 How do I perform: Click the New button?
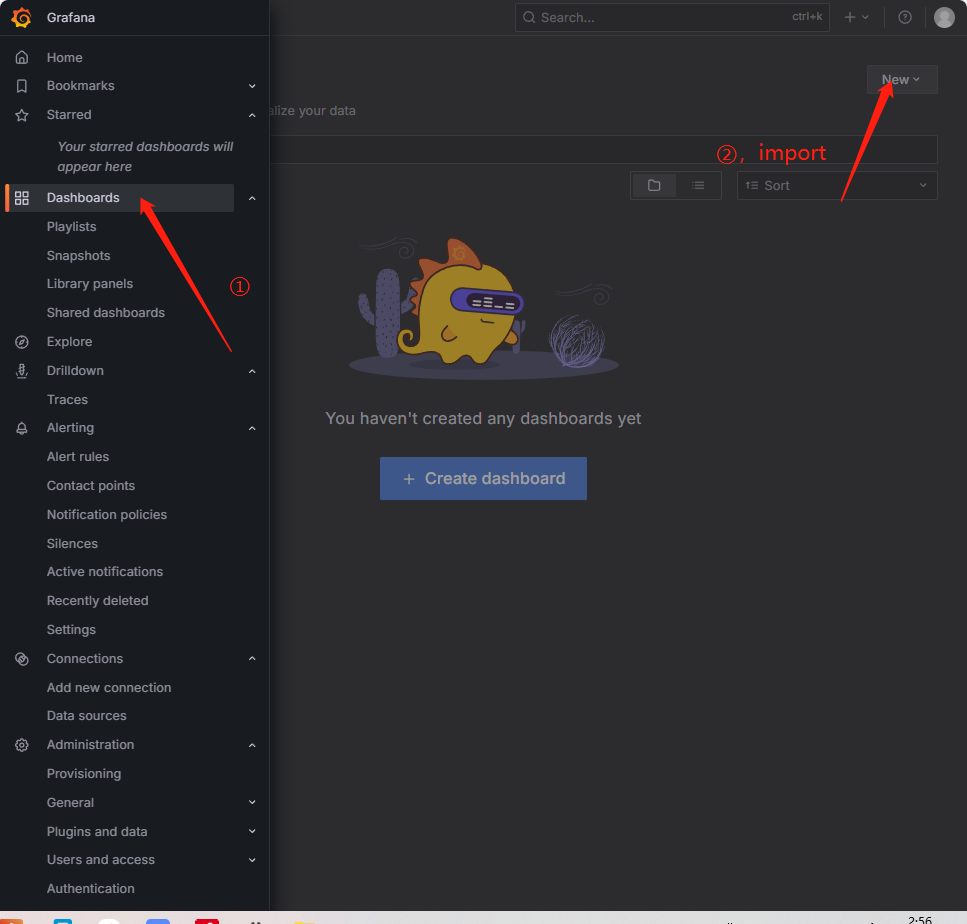(901, 79)
